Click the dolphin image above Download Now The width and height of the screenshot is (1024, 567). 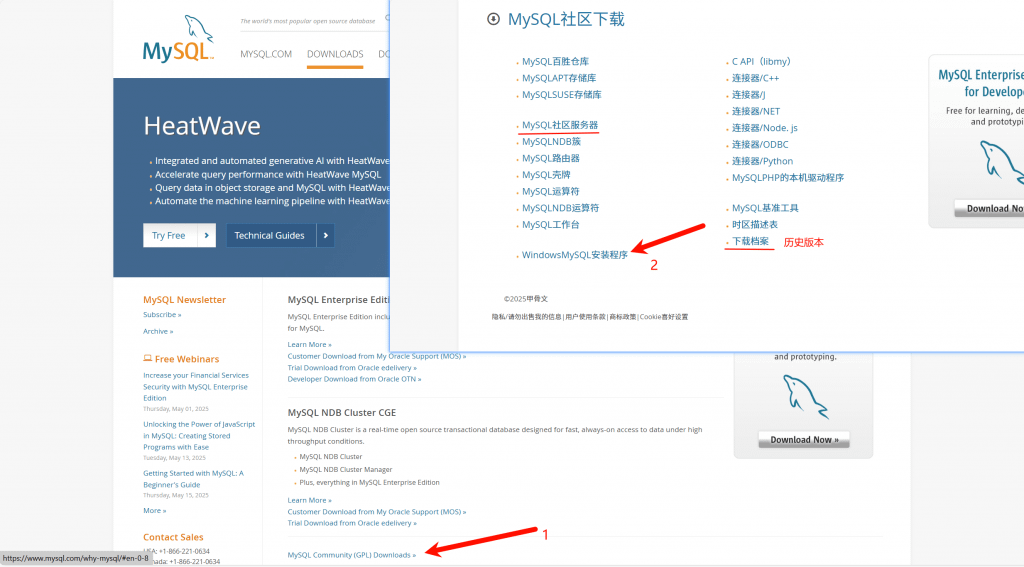click(x=803, y=396)
